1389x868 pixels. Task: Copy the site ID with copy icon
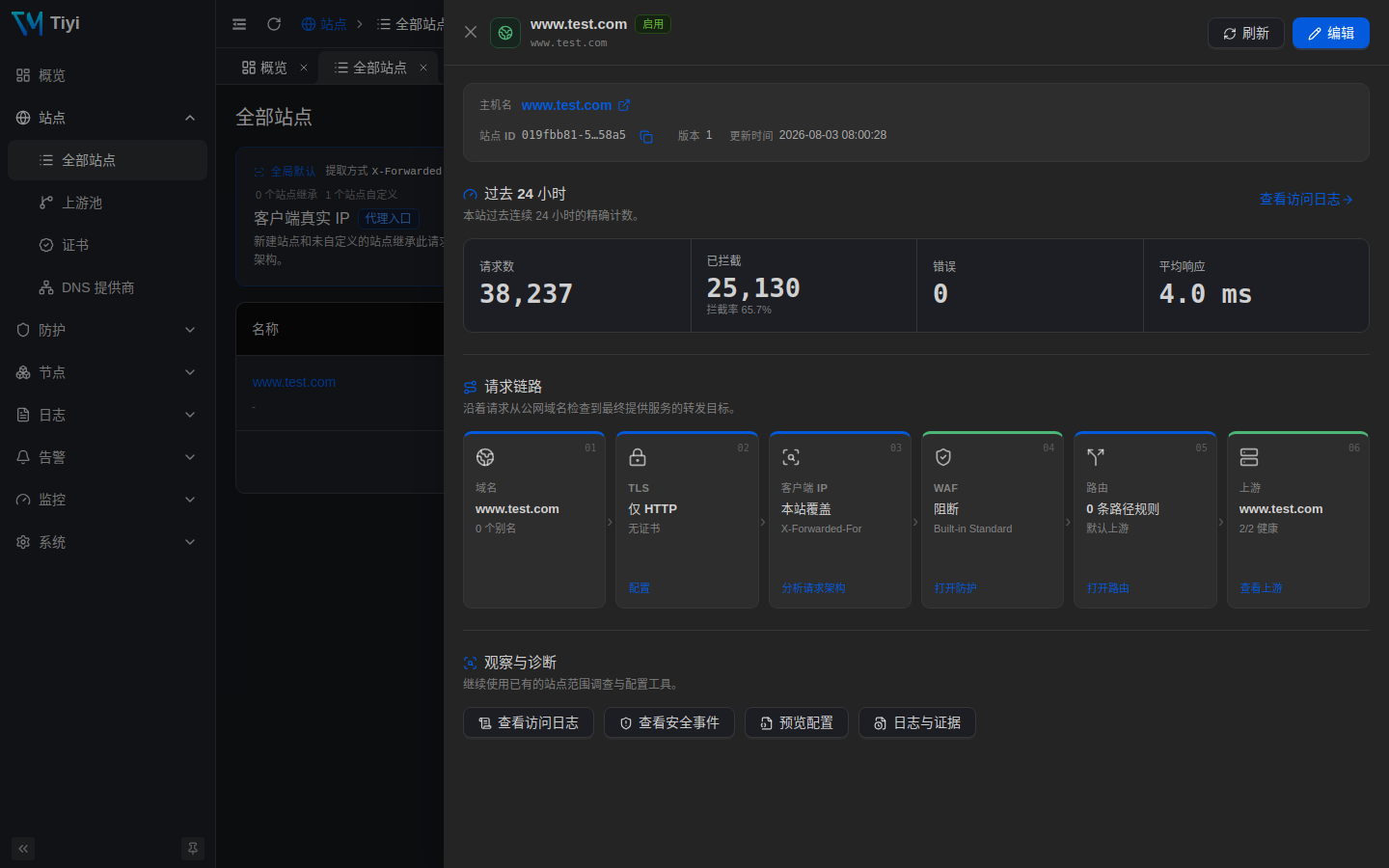(646, 137)
